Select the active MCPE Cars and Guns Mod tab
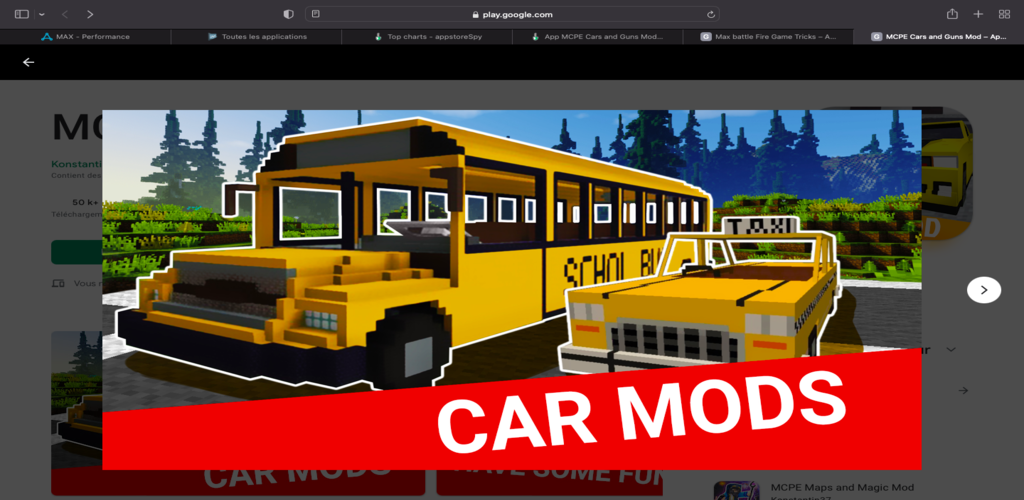Screen dimensions: 1024x500 pos(938,37)
